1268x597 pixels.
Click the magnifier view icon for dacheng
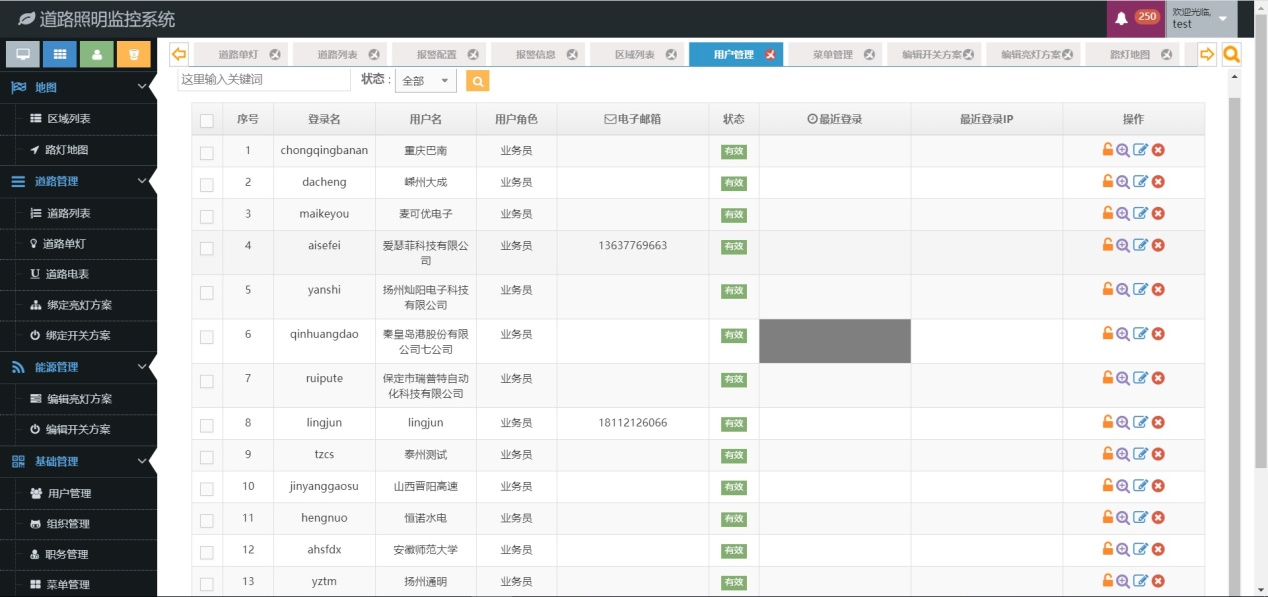click(1123, 182)
